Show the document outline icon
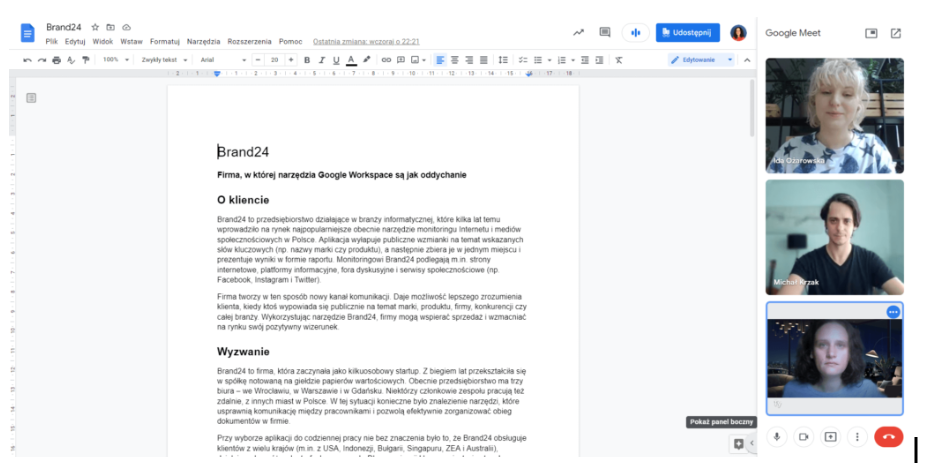 tap(31, 98)
